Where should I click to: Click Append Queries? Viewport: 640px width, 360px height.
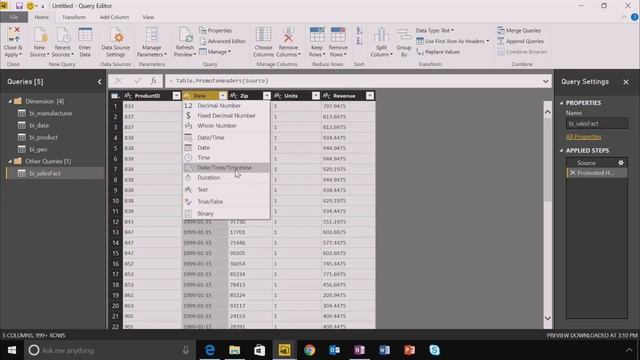coord(520,41)
